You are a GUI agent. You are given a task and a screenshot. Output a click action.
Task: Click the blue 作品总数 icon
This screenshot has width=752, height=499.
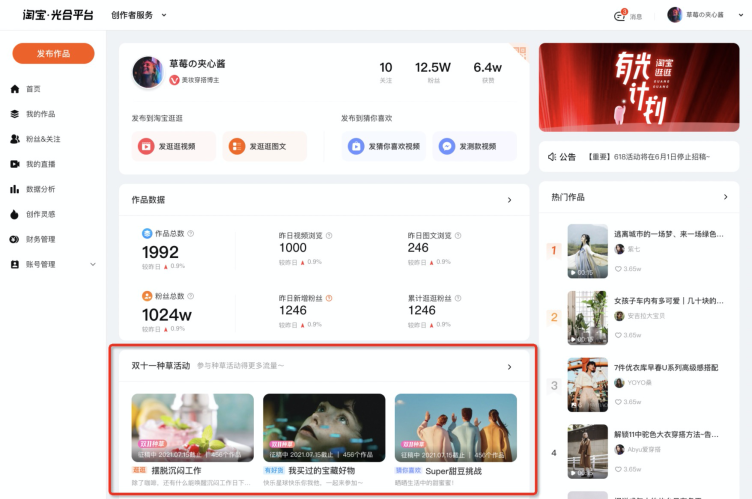click(x=147, y=234)
